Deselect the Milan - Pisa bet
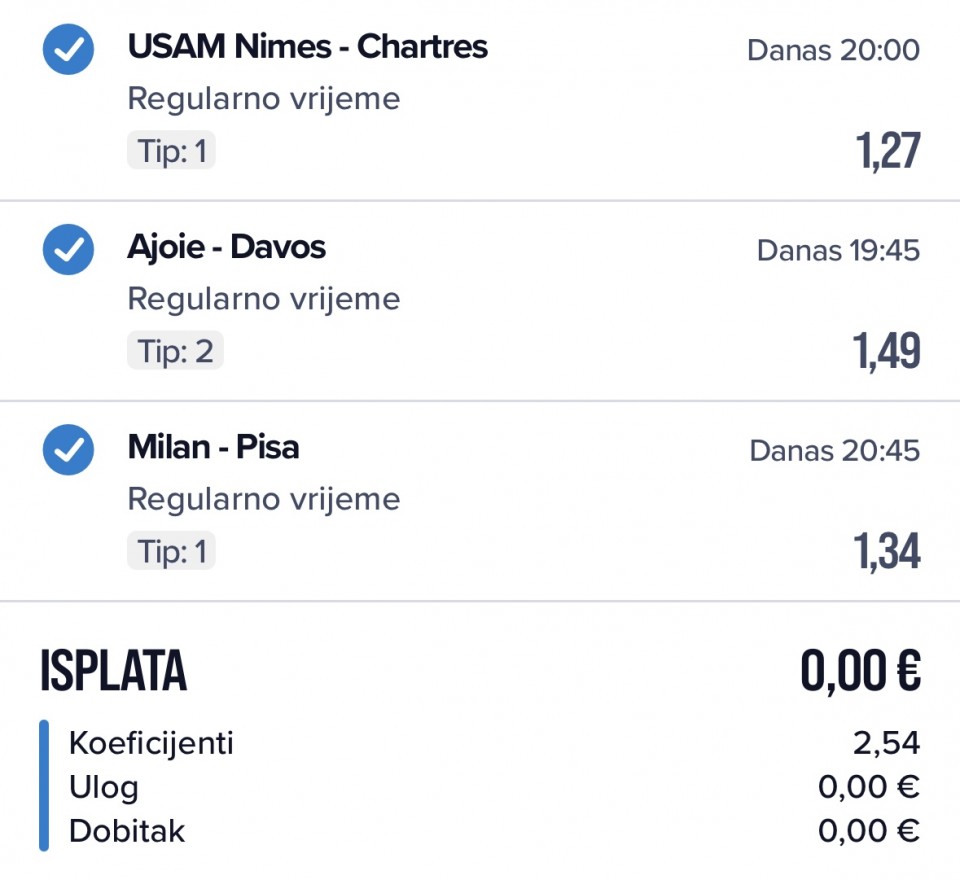960x880 pixels. coord(68,449)
